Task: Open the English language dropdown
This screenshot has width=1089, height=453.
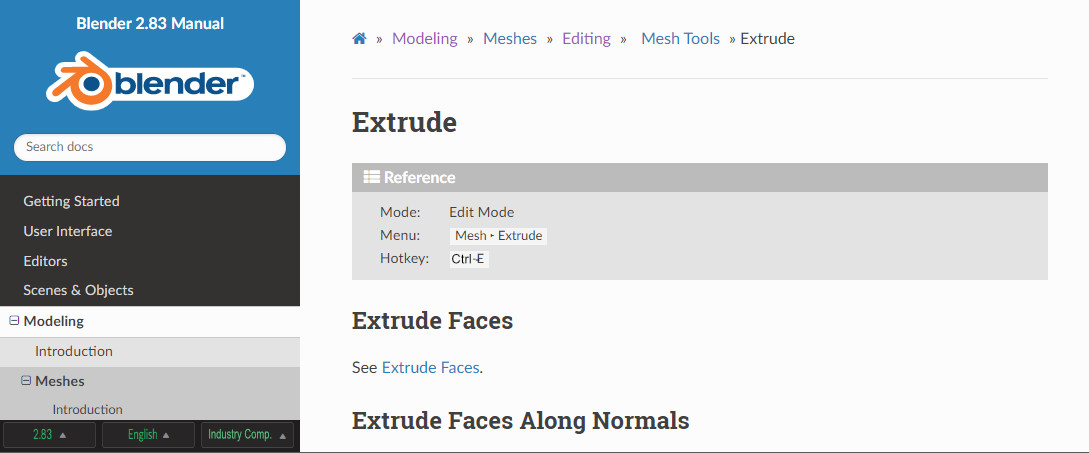Action: pyautogui.click(x=148, y=435)
